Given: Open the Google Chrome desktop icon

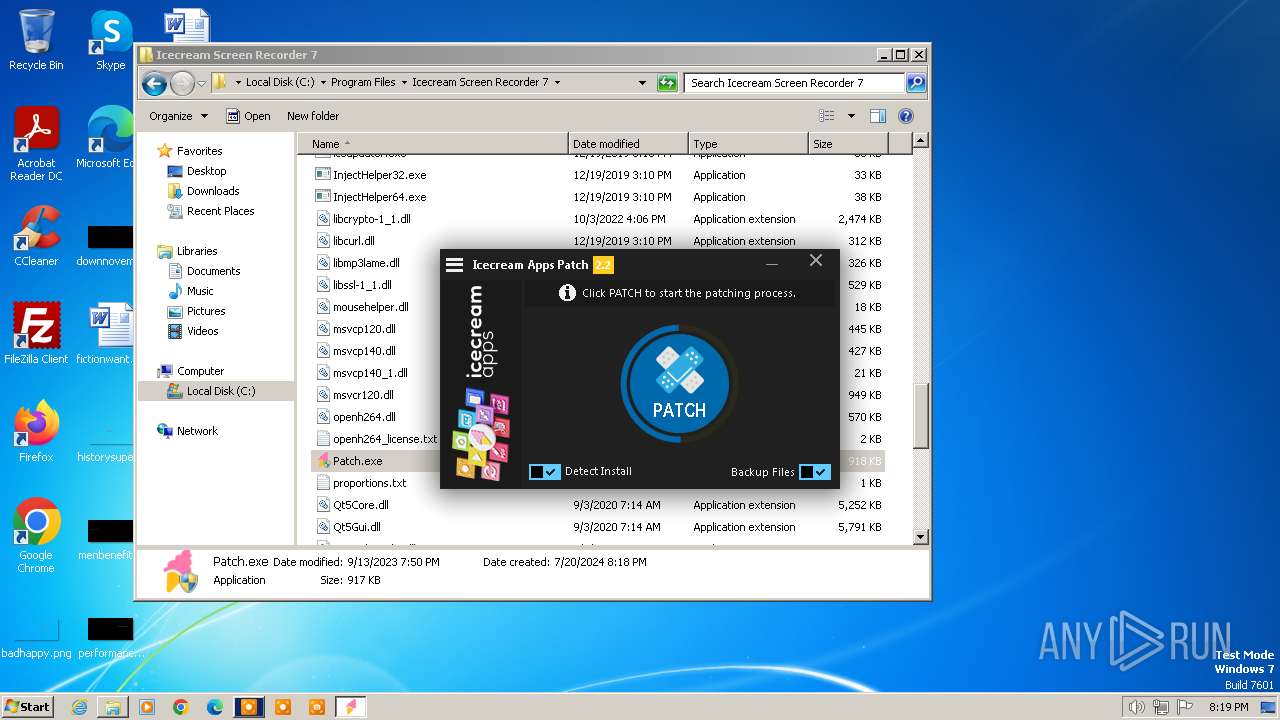Looking at the screenshot, I should 36,536.
